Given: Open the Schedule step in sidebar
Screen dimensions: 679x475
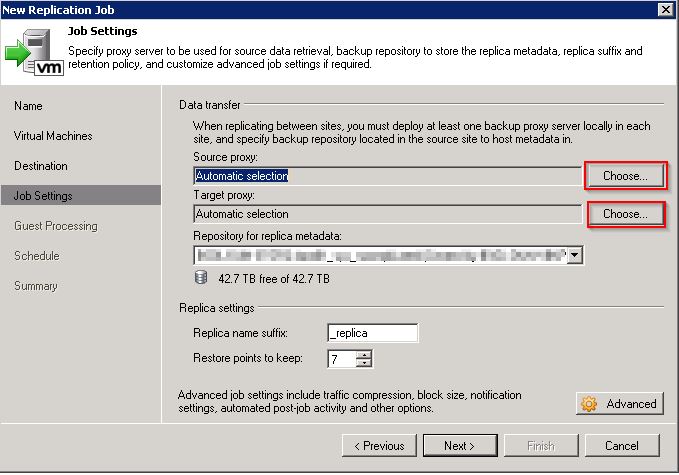Looking at the screenshot, I should (x=37, y=256).
